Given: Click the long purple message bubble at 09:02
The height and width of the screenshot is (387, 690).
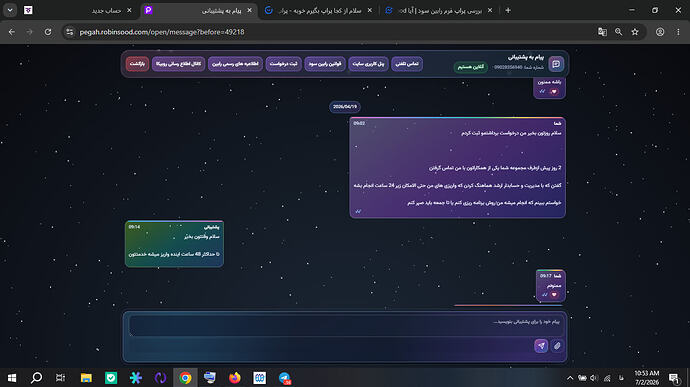Looking at the screenshot, I should coord(457,167).
